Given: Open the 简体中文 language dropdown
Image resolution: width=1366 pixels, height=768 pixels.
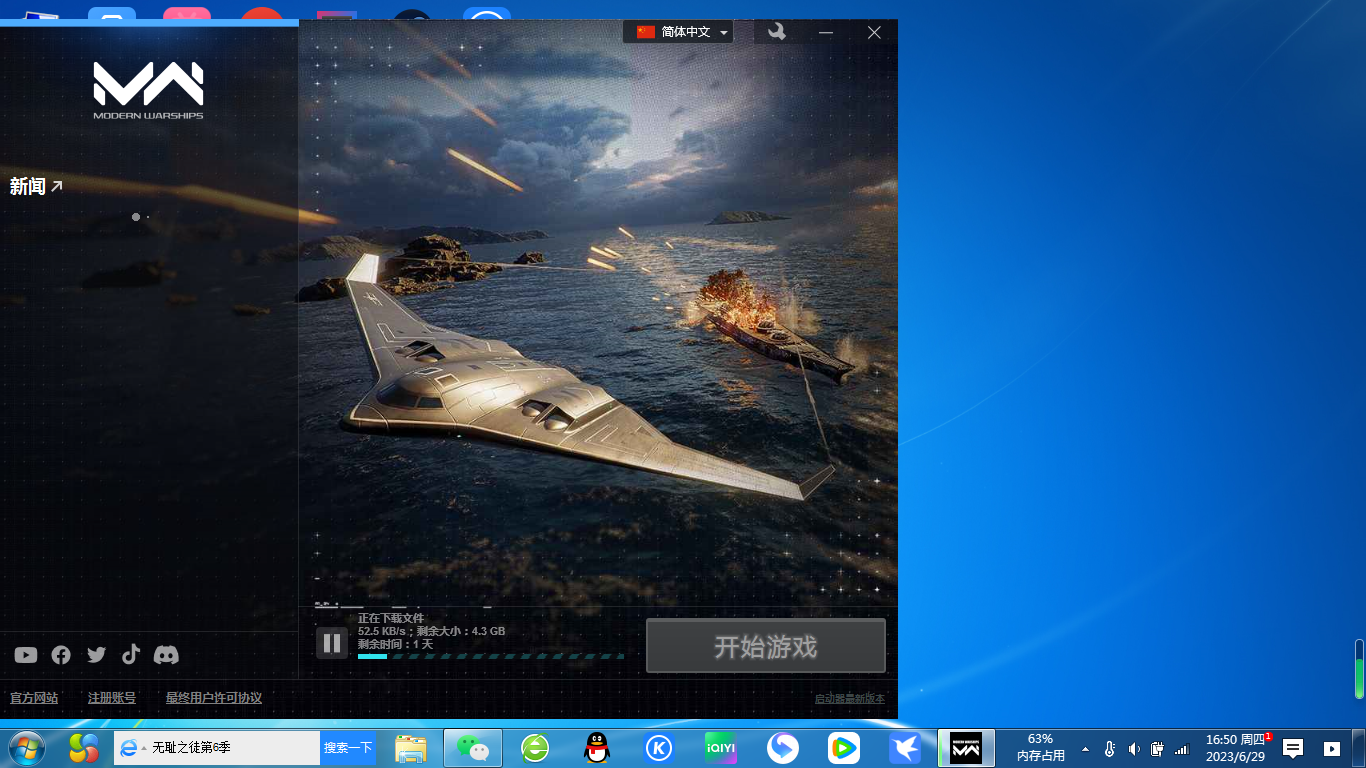Looking at the screenshot, I should coord(678,32).
